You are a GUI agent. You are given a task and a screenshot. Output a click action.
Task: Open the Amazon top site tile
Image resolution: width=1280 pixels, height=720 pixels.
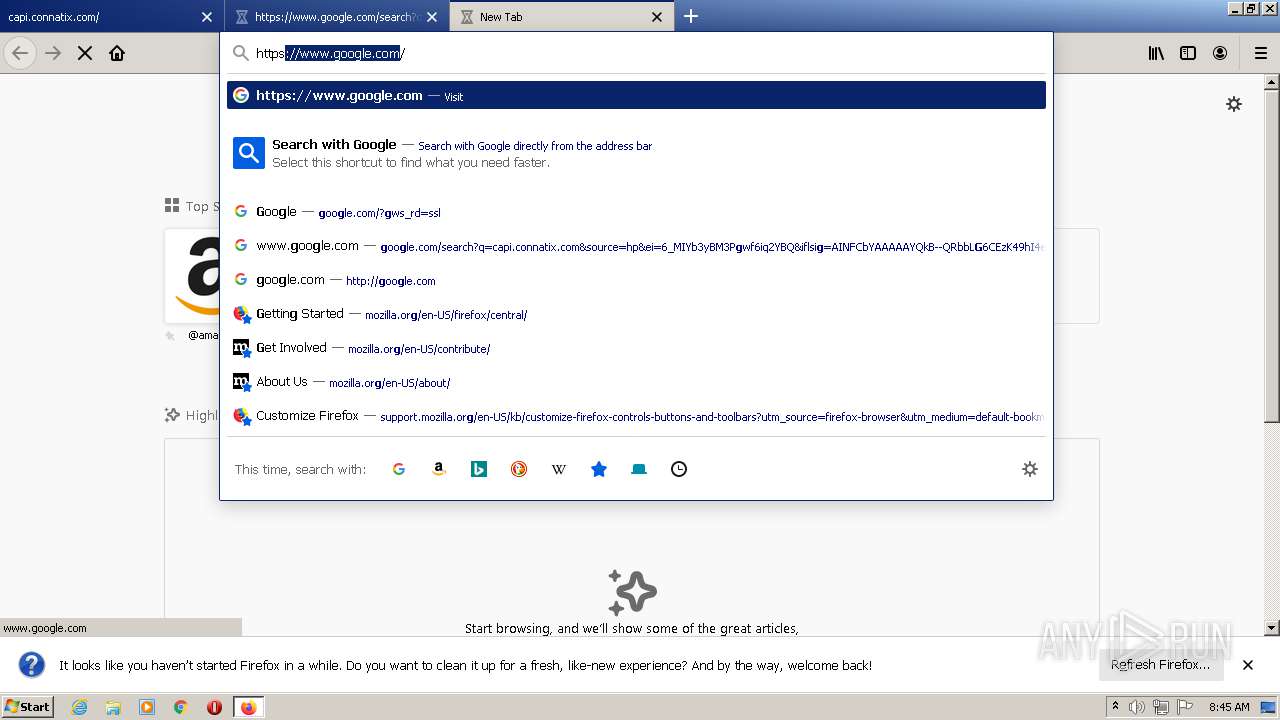pyautogui.click(x=192, y=276)
